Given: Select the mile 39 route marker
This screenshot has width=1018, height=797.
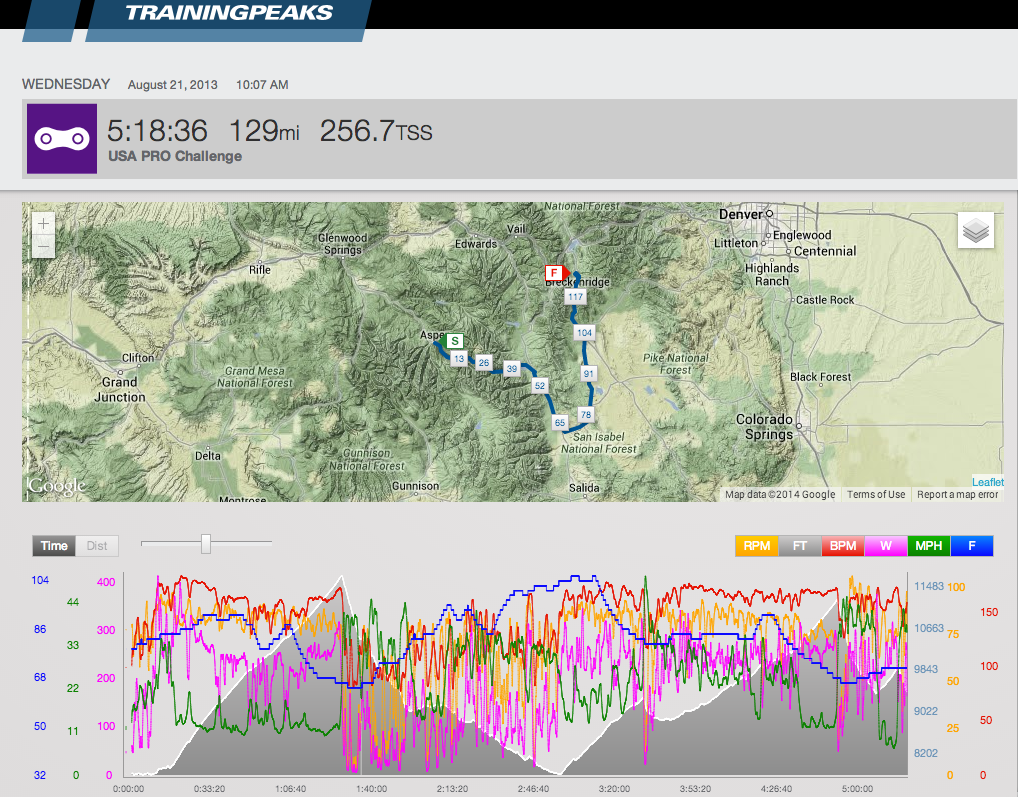Looking at the screenshot, I should click(x=512, y=369).
